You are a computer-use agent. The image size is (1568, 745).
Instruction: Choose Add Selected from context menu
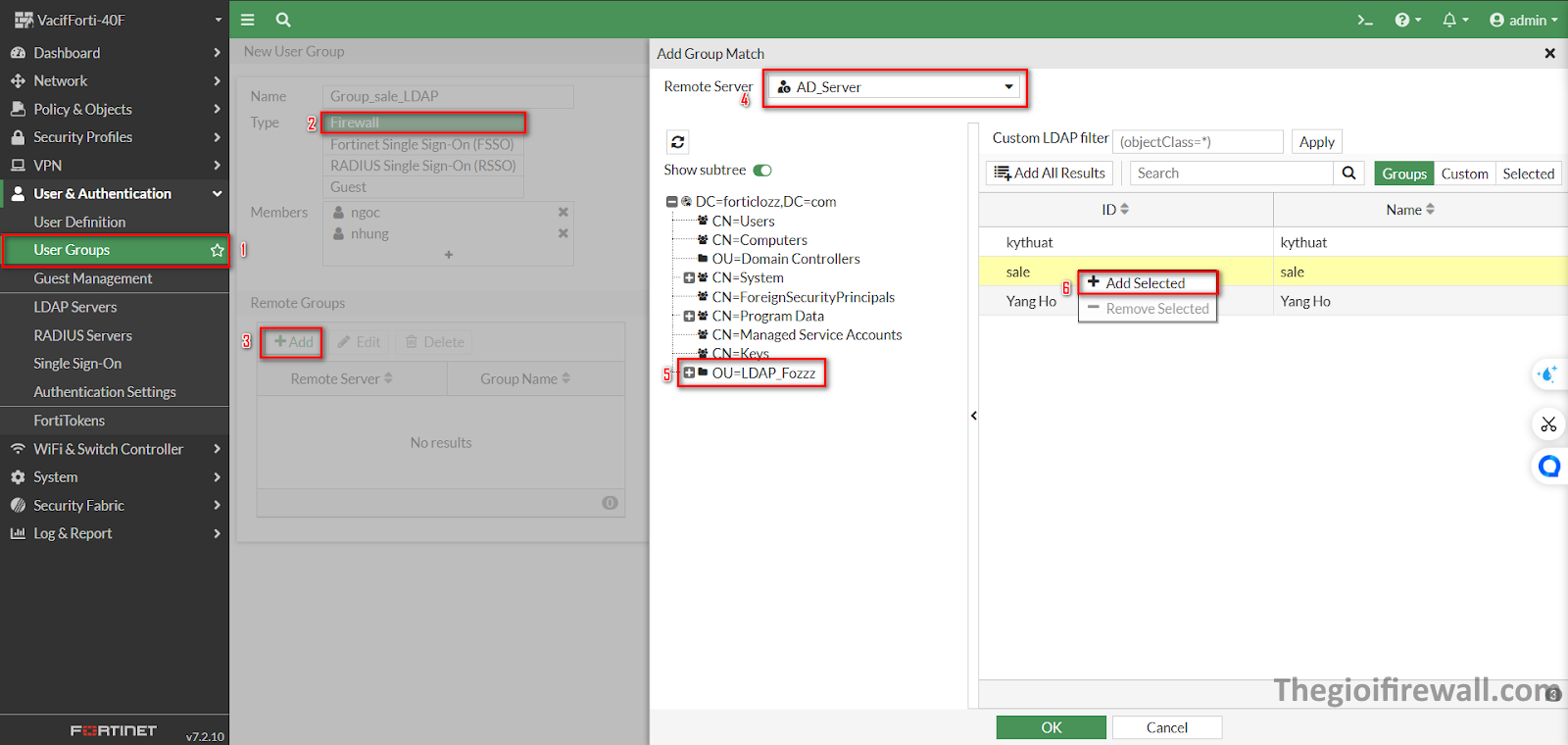(1146, 283)
